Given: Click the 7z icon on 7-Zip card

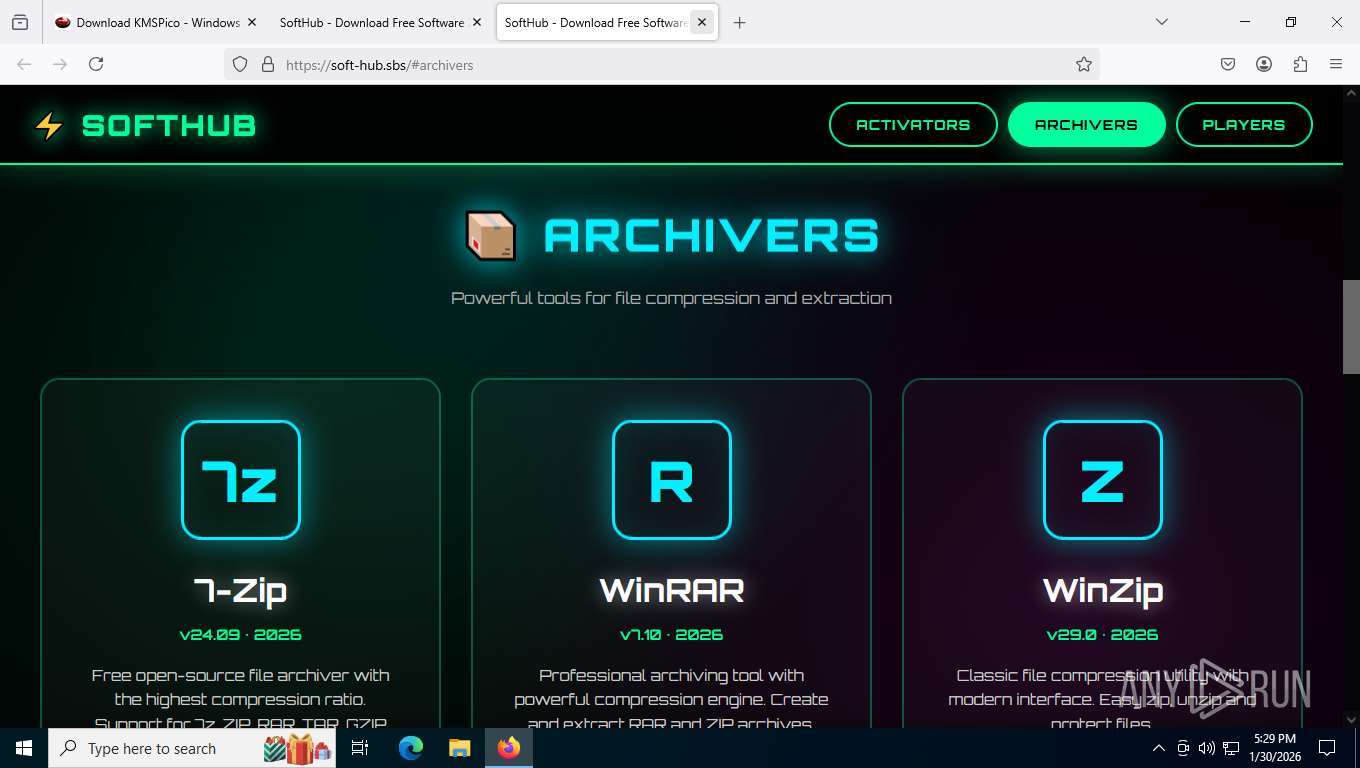Looking at the screenshot, I should point(241,480).
